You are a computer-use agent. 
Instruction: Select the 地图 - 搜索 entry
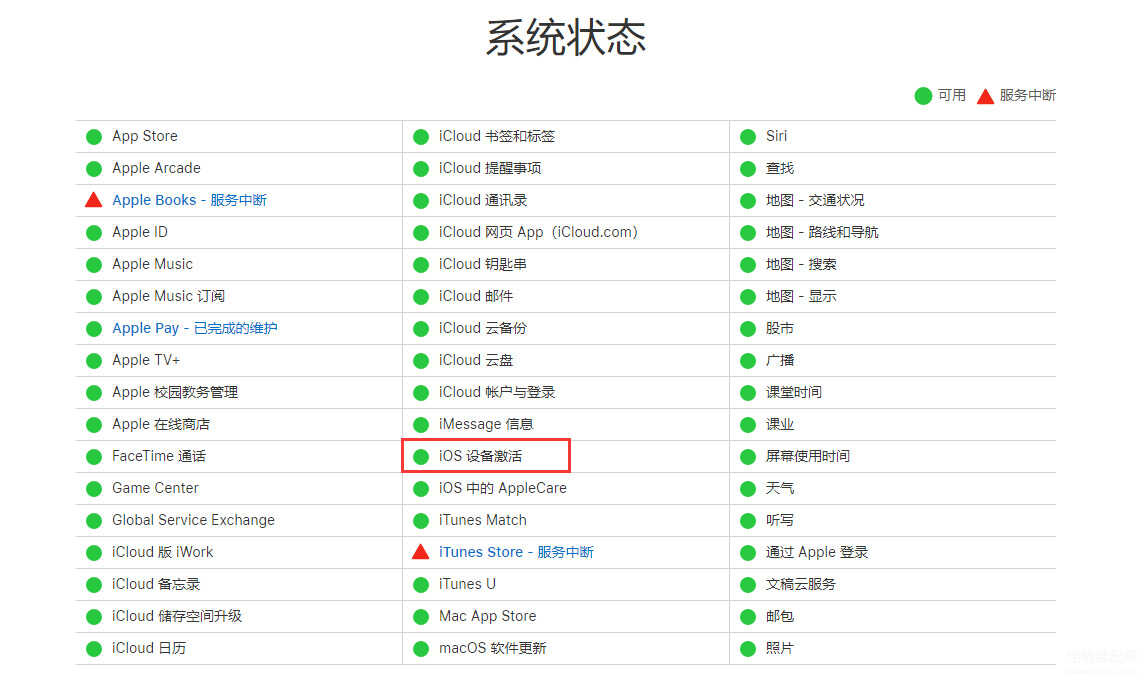(x=801, y=264)
